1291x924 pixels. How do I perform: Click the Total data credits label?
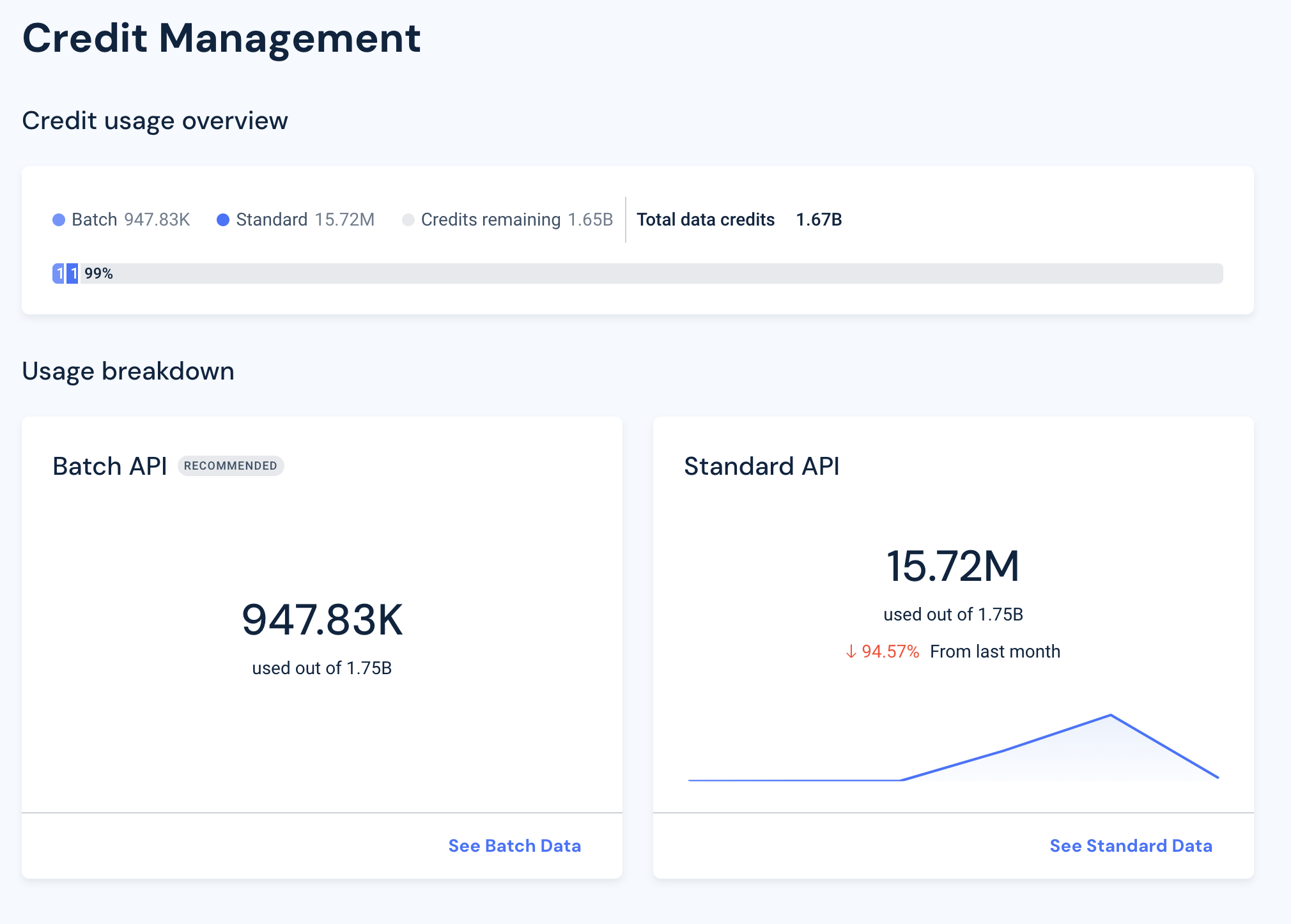pos(706,220)
